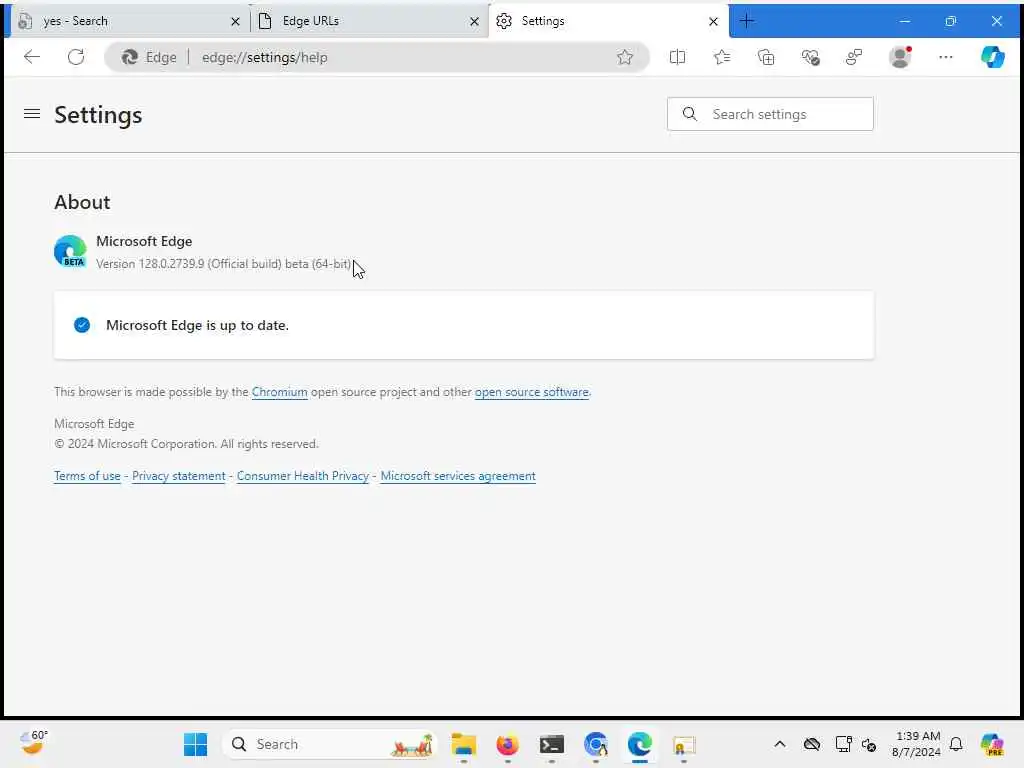
Task: Click the magnifier icon in Search settings
Action: (690, 114)
